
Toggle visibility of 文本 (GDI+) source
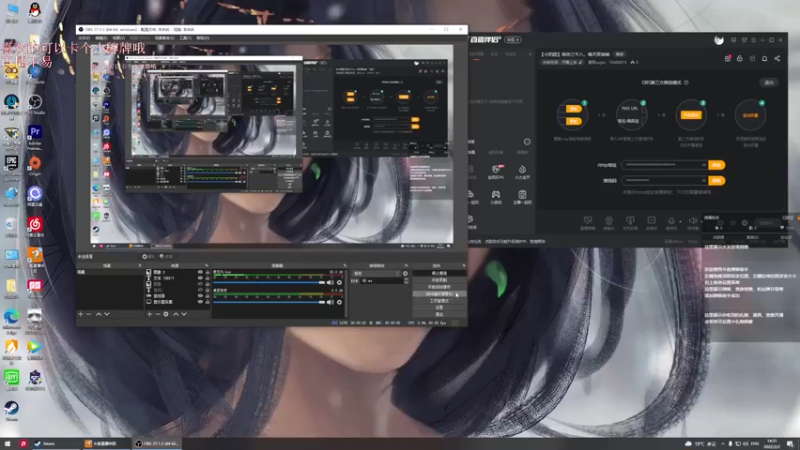click(200, 278)
